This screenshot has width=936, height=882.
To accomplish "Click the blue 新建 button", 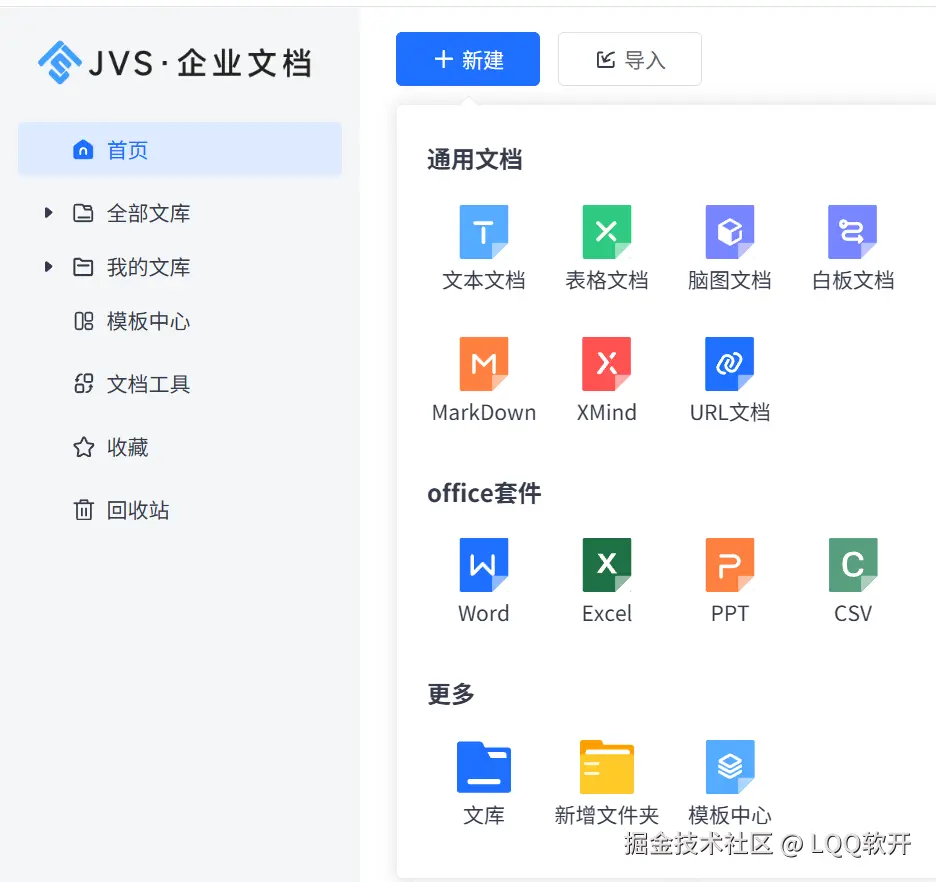I will pyautogui.click(x=467, y=59).
